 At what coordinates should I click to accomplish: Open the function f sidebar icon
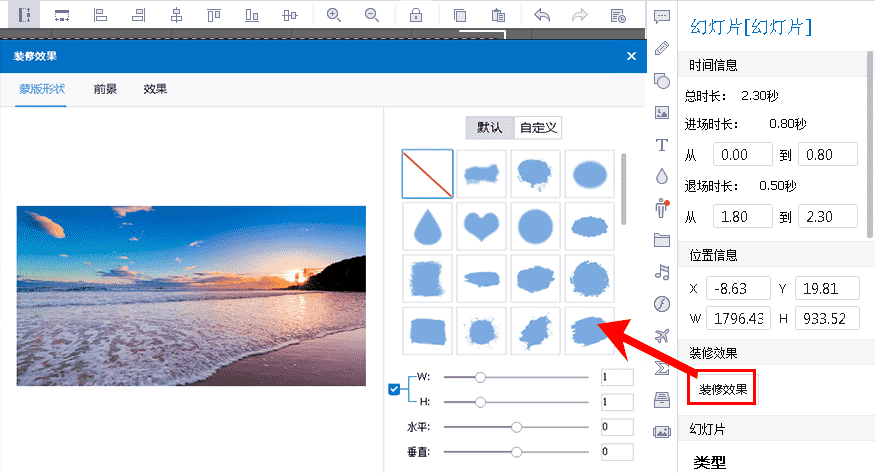662,304
